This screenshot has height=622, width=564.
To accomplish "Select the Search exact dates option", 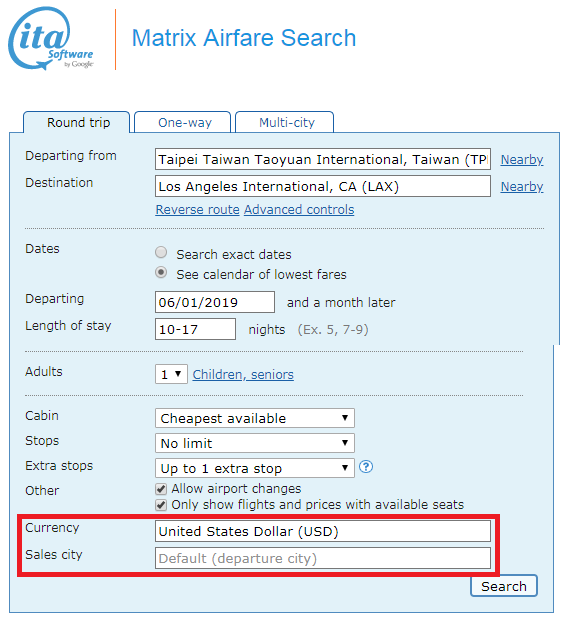I will coord(161,252).
